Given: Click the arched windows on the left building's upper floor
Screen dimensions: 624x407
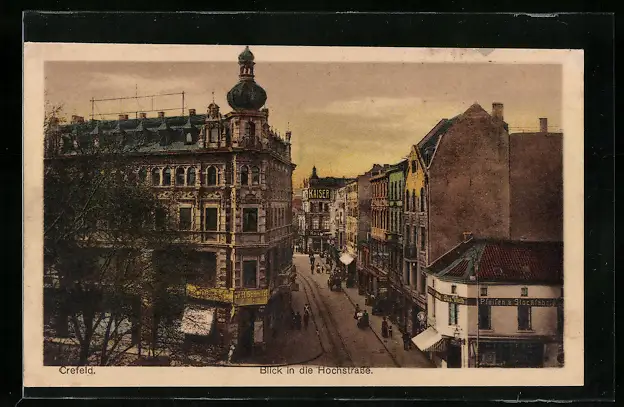Looking at the screenshot, I should 180,176.
